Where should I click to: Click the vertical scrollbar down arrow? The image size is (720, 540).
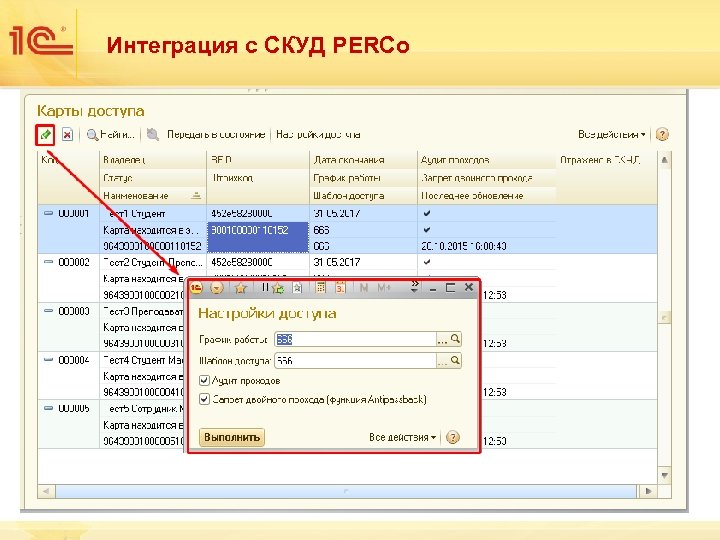(x=664, y=474)
